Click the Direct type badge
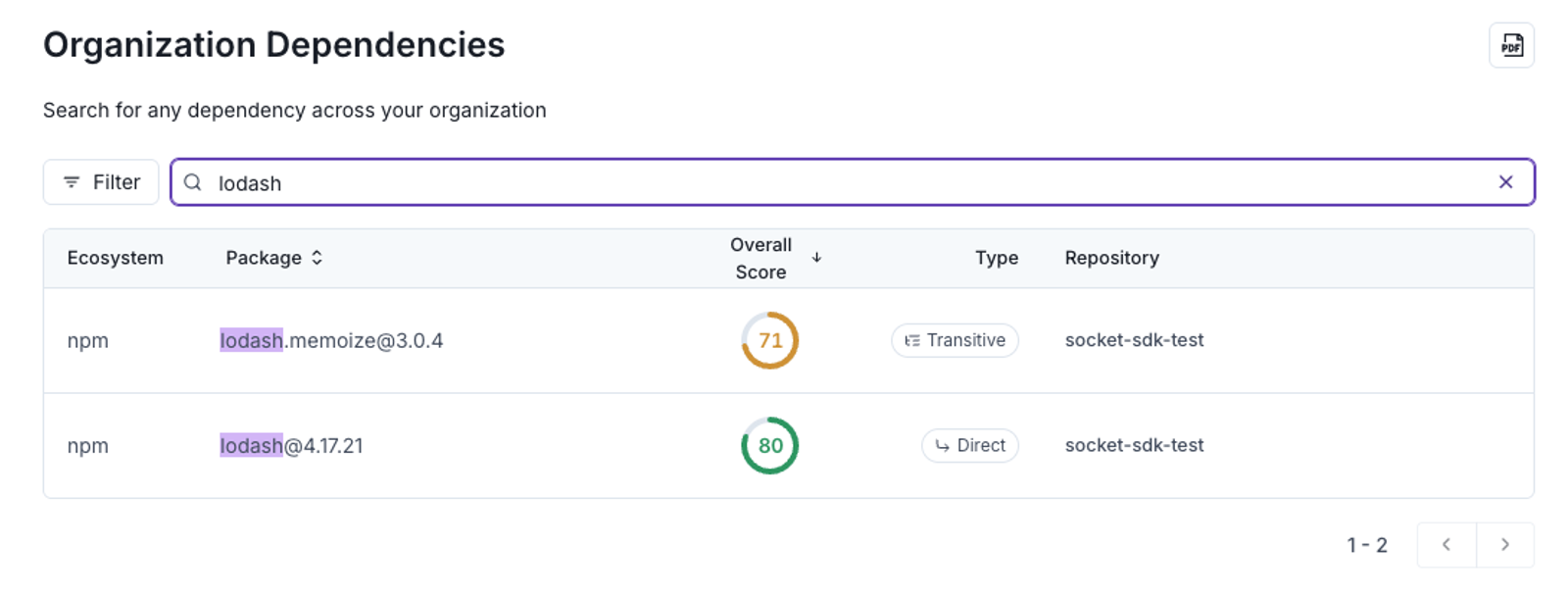The width and height of the screenshot is (1568, 595). (x=969, y=446)
